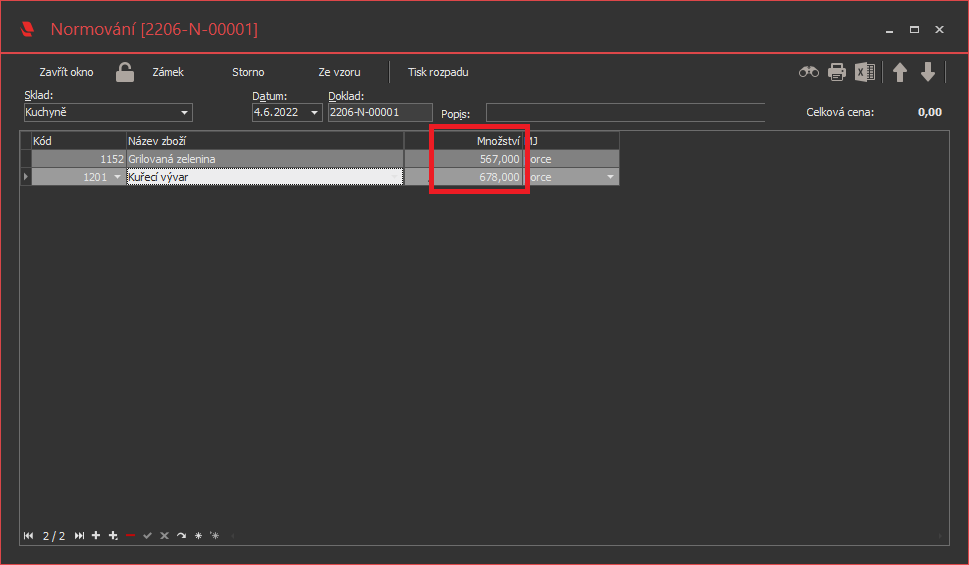Click the Zavřít okno button

click(66, 72)
